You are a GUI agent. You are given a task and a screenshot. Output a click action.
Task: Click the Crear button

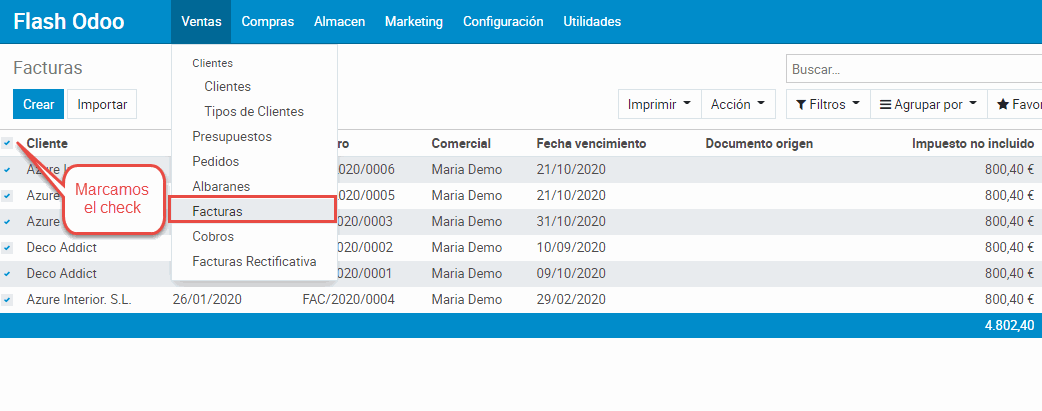(x=39, y=104)
